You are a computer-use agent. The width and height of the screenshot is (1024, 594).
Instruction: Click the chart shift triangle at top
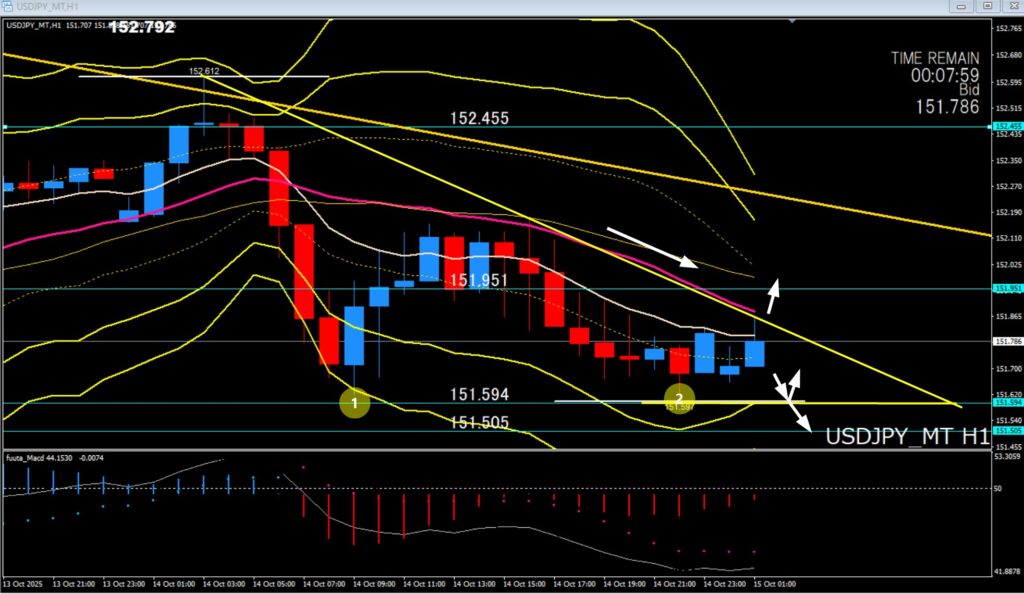tap(793, 20)
